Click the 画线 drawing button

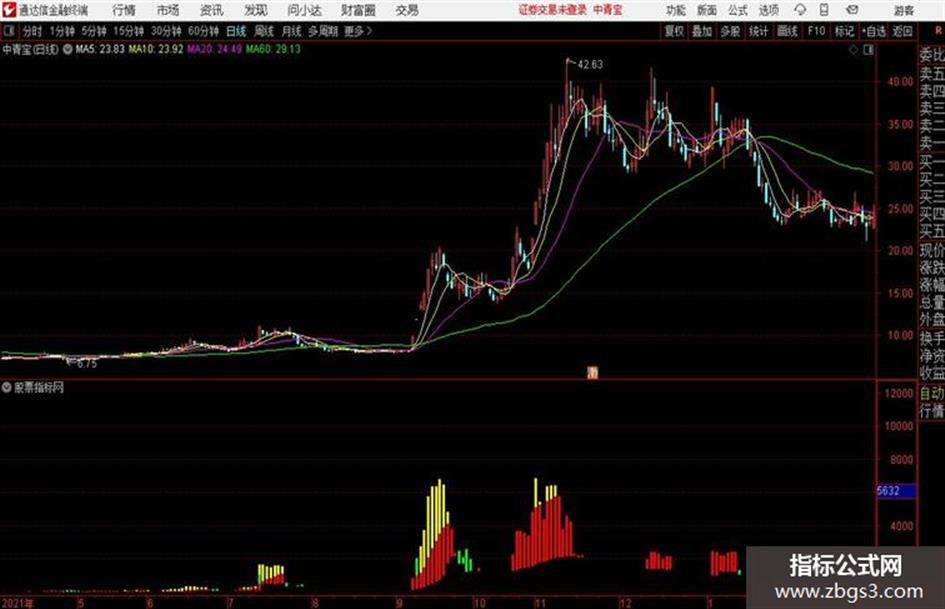tap(787, 31)
